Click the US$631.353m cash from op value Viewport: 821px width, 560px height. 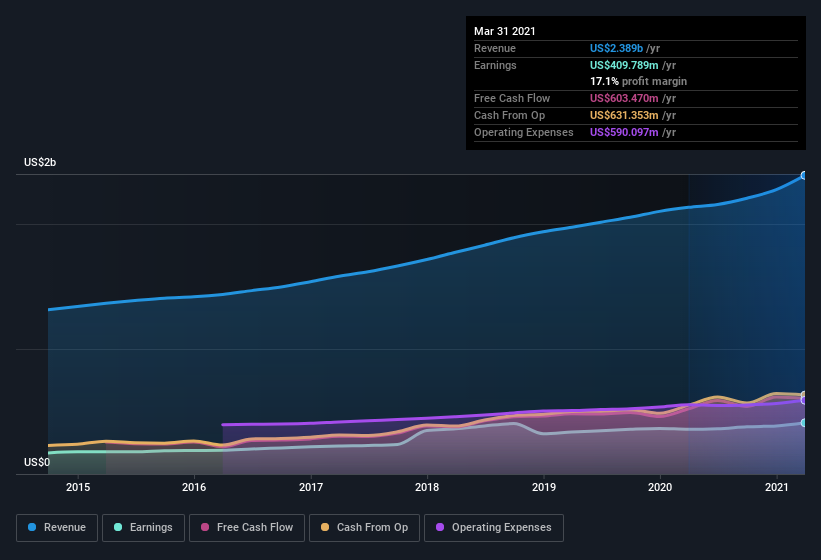point(624,115)
